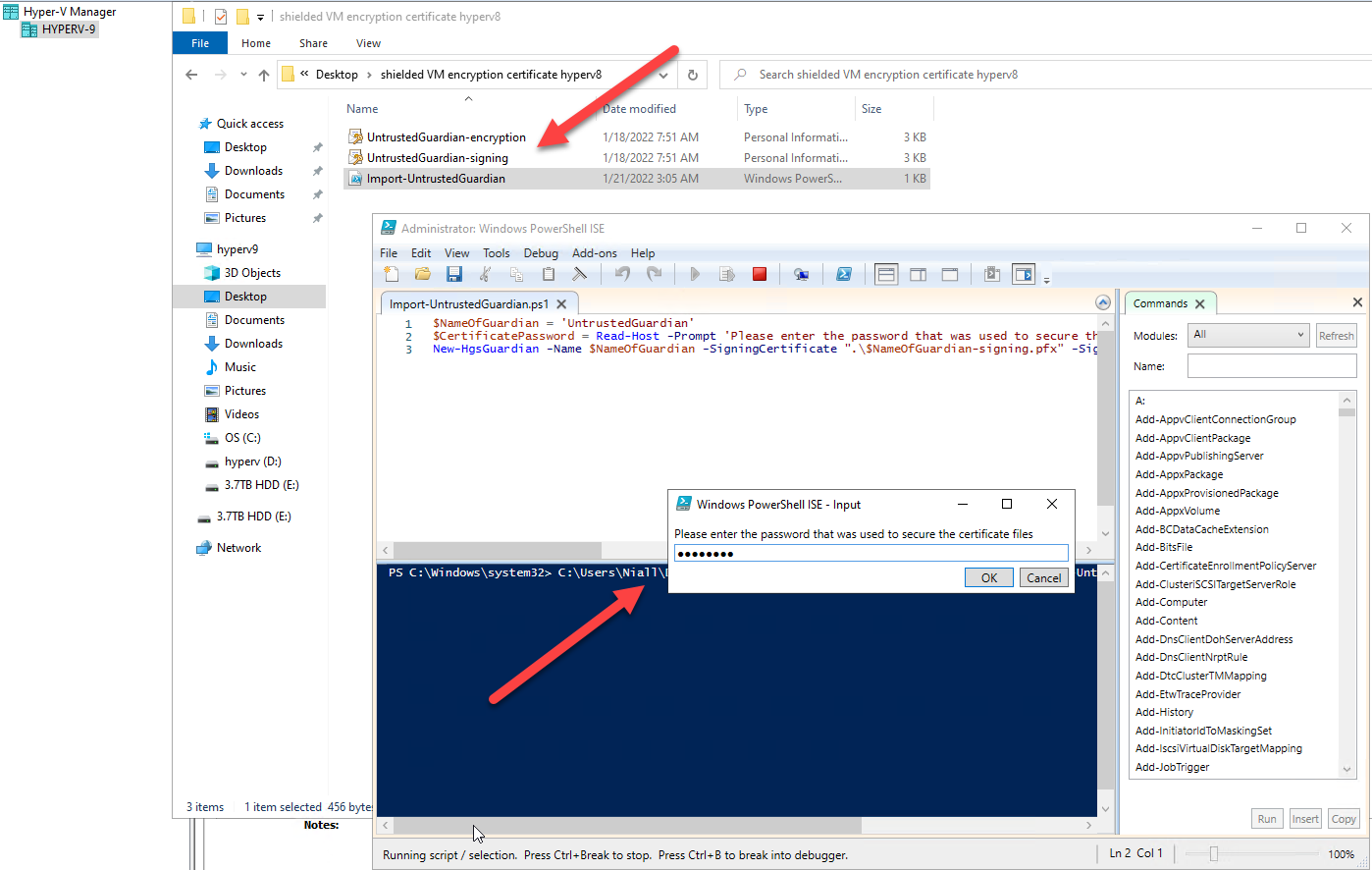1372x870 pixels.
Task: Show script pane on top layout icon
Action: pyautogui.click(x=886, y=275)
